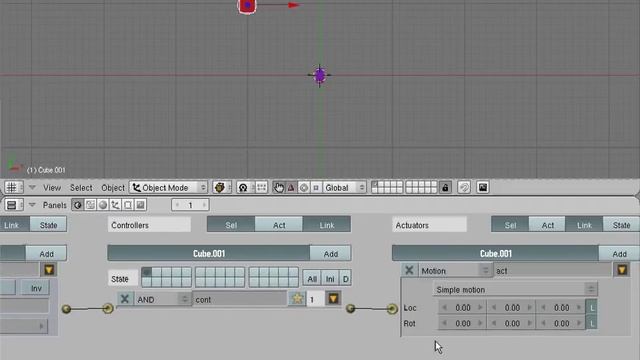Toggle the layer lock padlock icon
The height and width of the screenshot is (360, 640).
coord(445,187)
